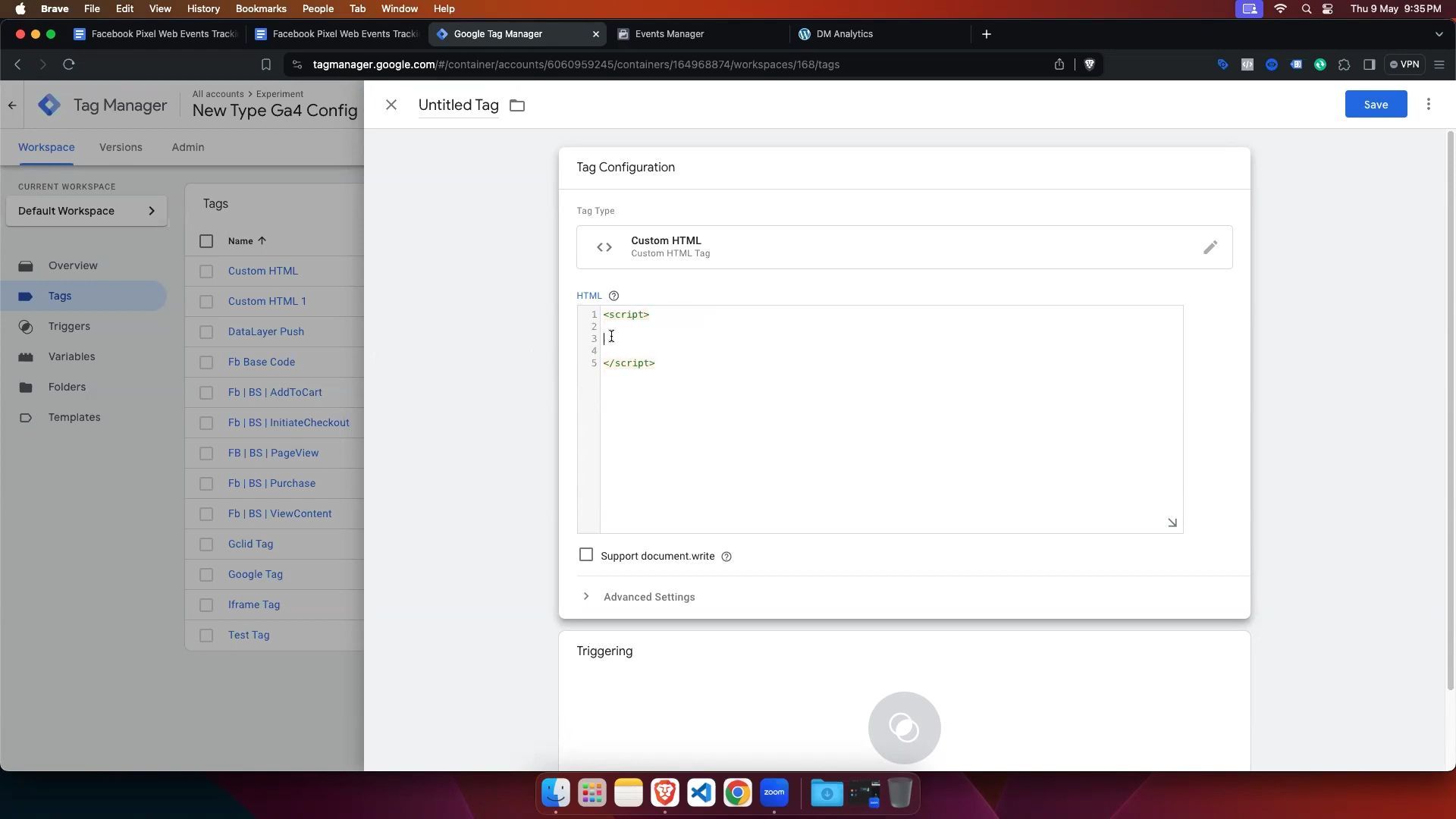Click the Brave Shields icon in the address bar

pos(1089,64)
